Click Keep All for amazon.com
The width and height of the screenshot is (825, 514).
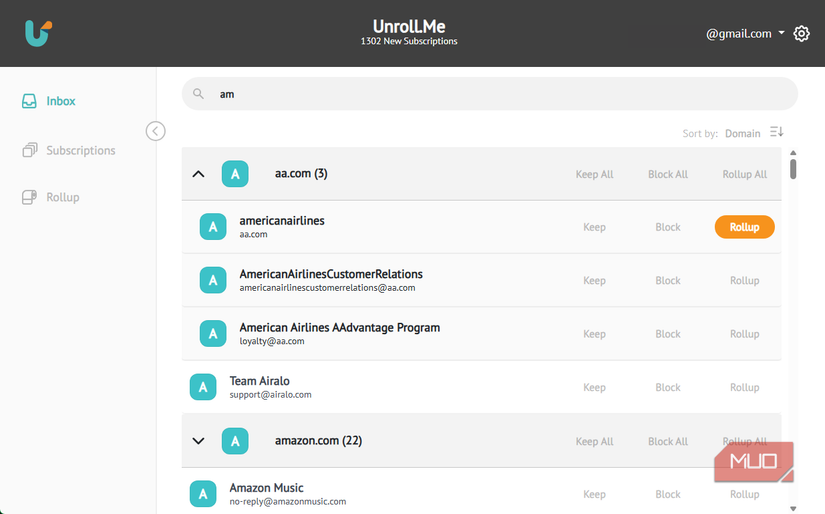click(x=594, y=441)
